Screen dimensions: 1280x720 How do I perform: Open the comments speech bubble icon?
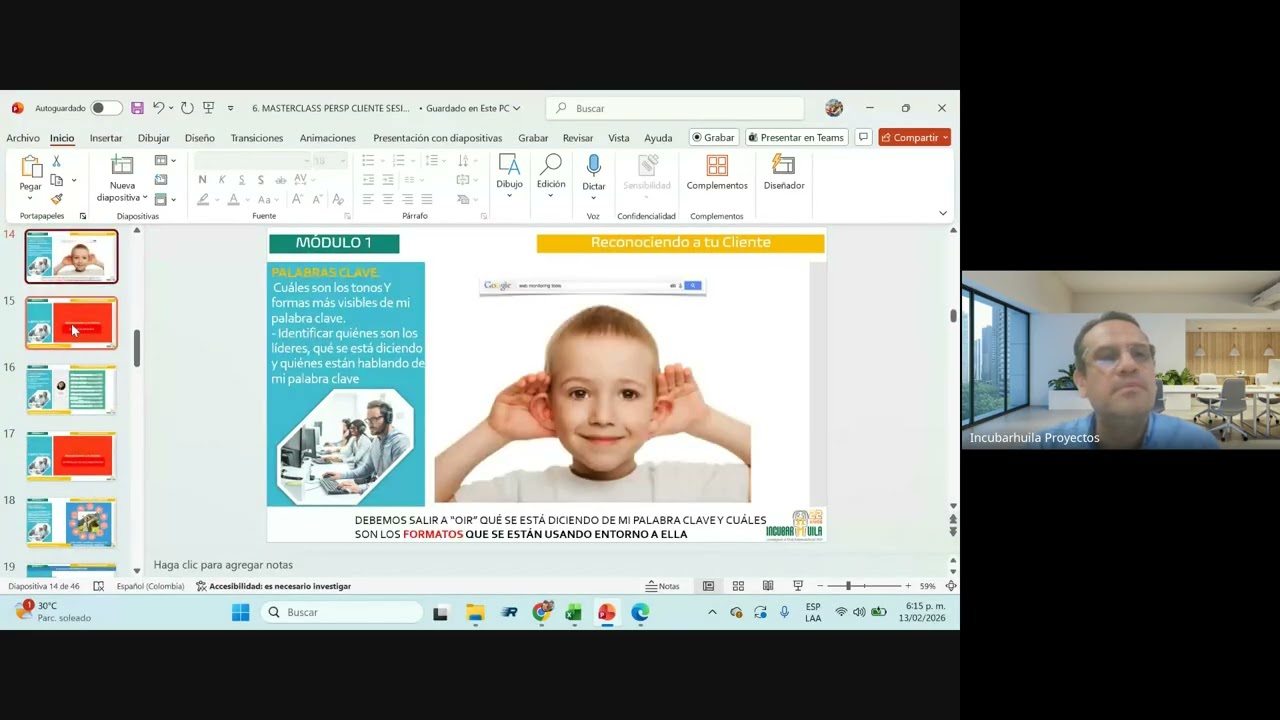point(863,138)
